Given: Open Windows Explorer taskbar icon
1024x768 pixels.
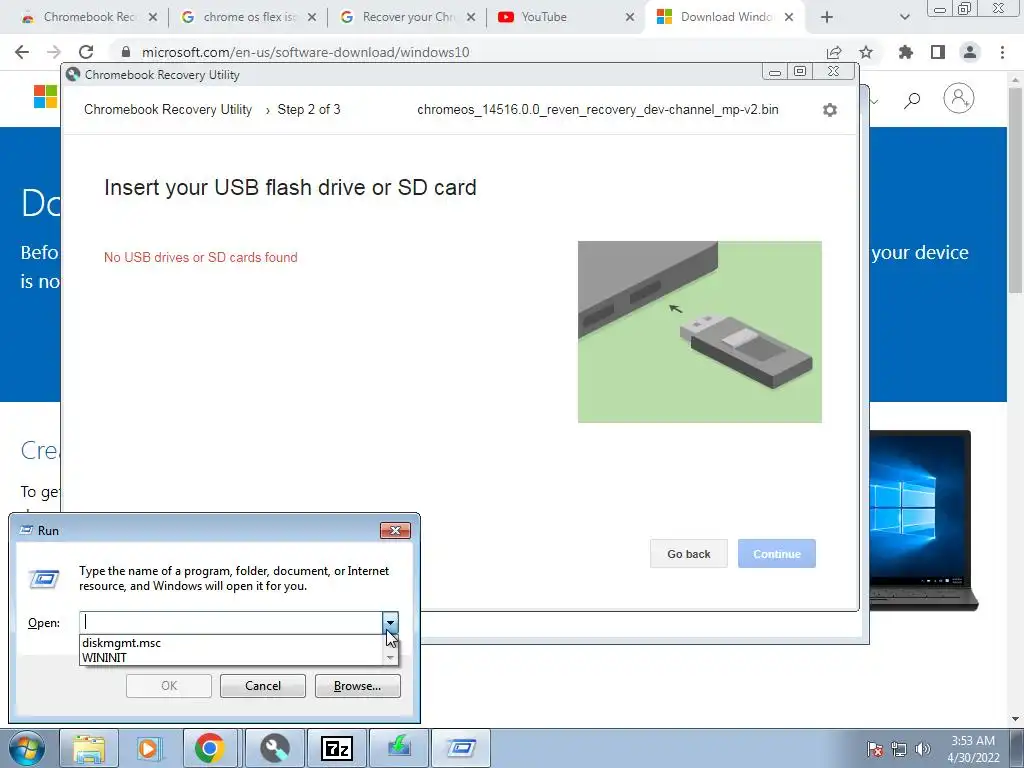Looking at the screenshot, I should 89,748.
